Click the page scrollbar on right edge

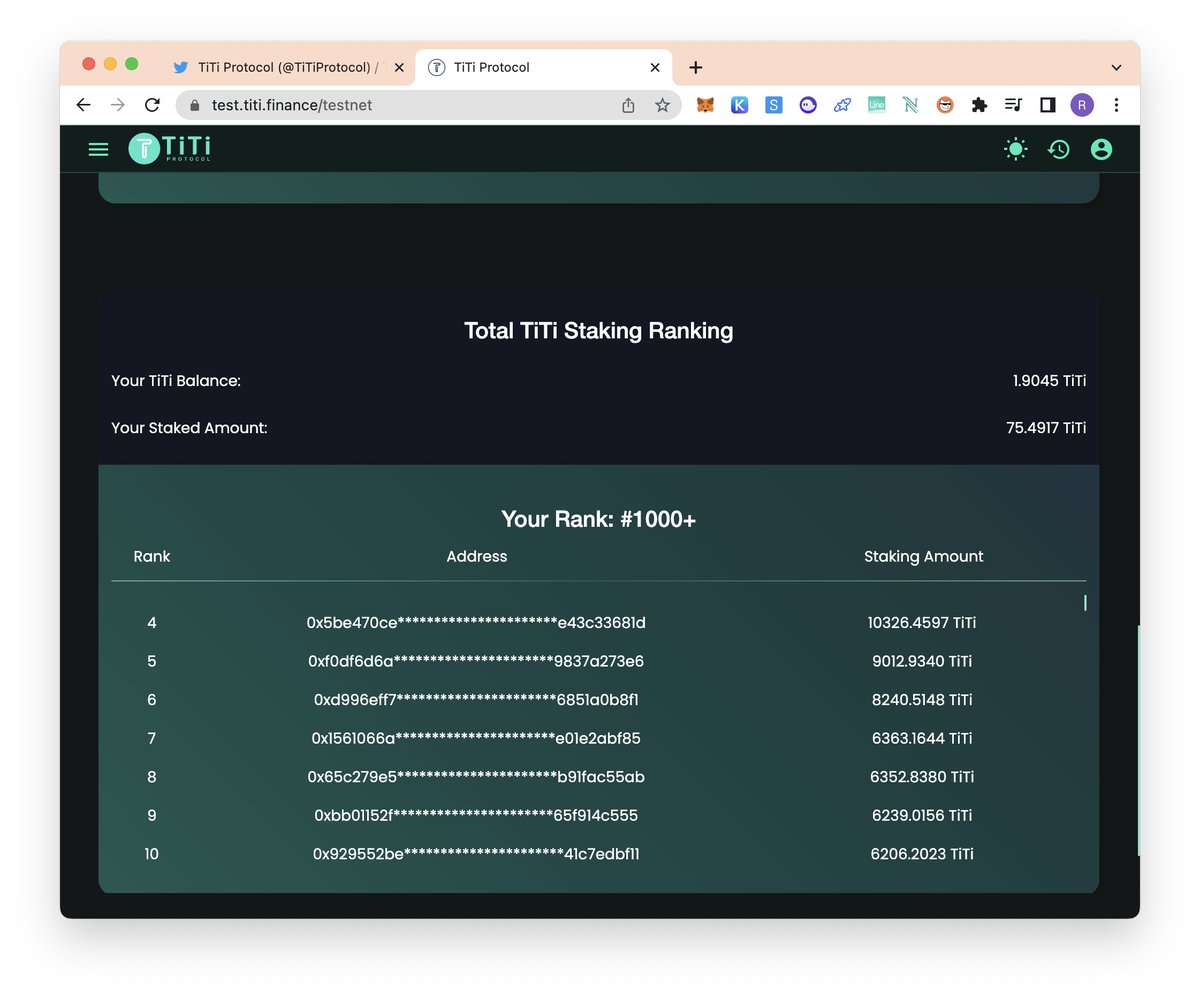[1139, 740]
